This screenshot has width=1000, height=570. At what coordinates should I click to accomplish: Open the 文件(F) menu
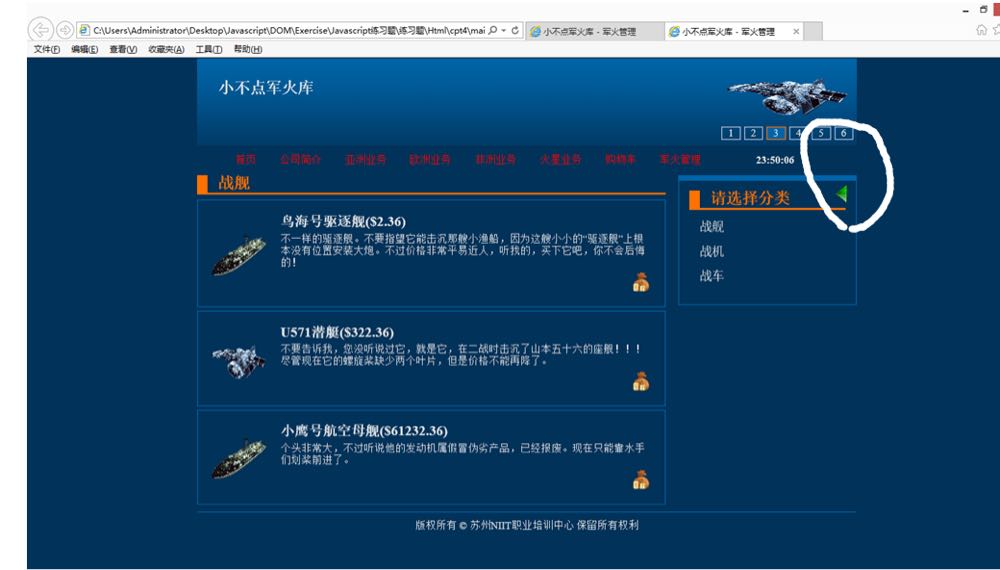point(47,49)
